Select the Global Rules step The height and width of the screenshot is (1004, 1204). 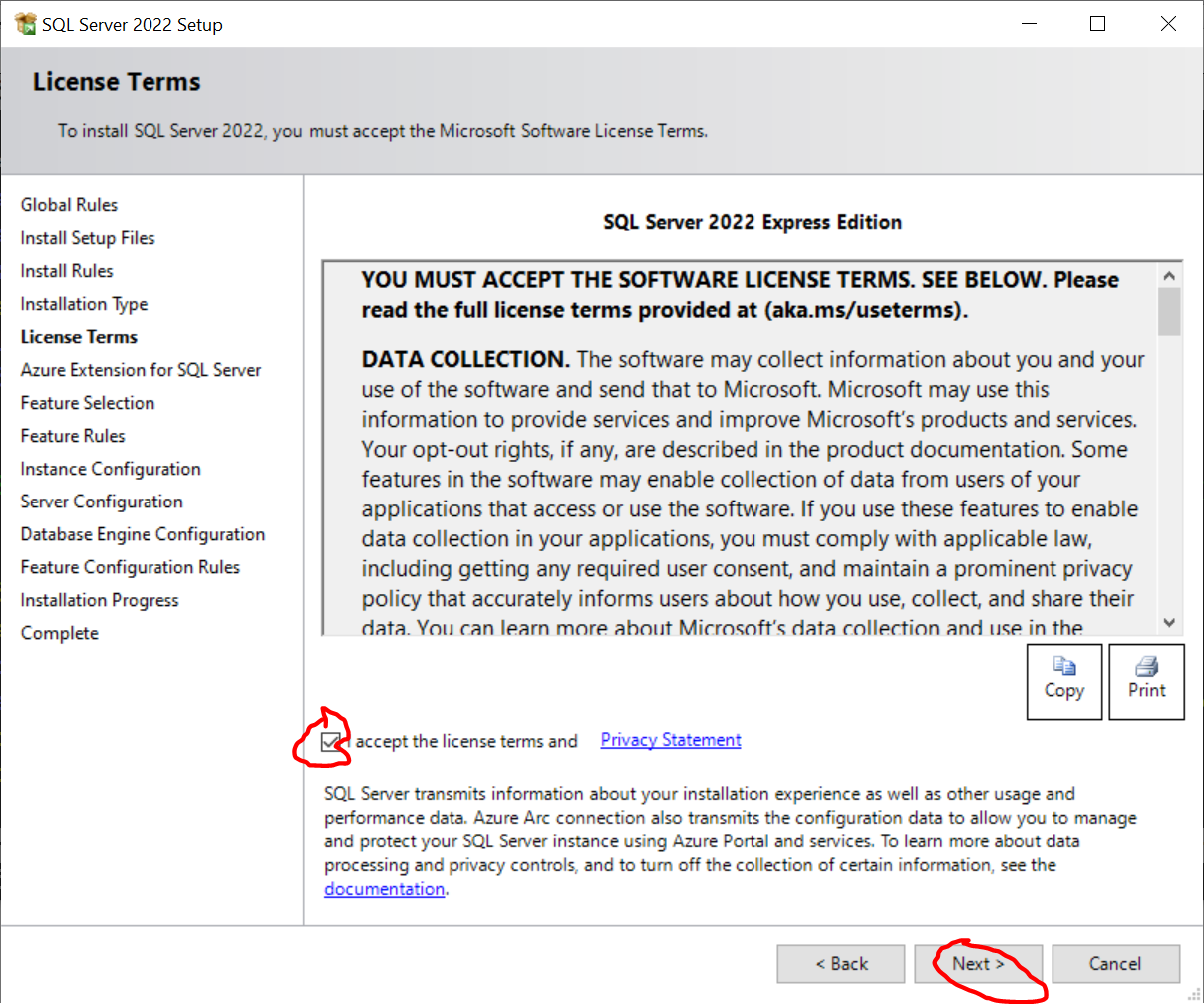click(x=70, y=205)
